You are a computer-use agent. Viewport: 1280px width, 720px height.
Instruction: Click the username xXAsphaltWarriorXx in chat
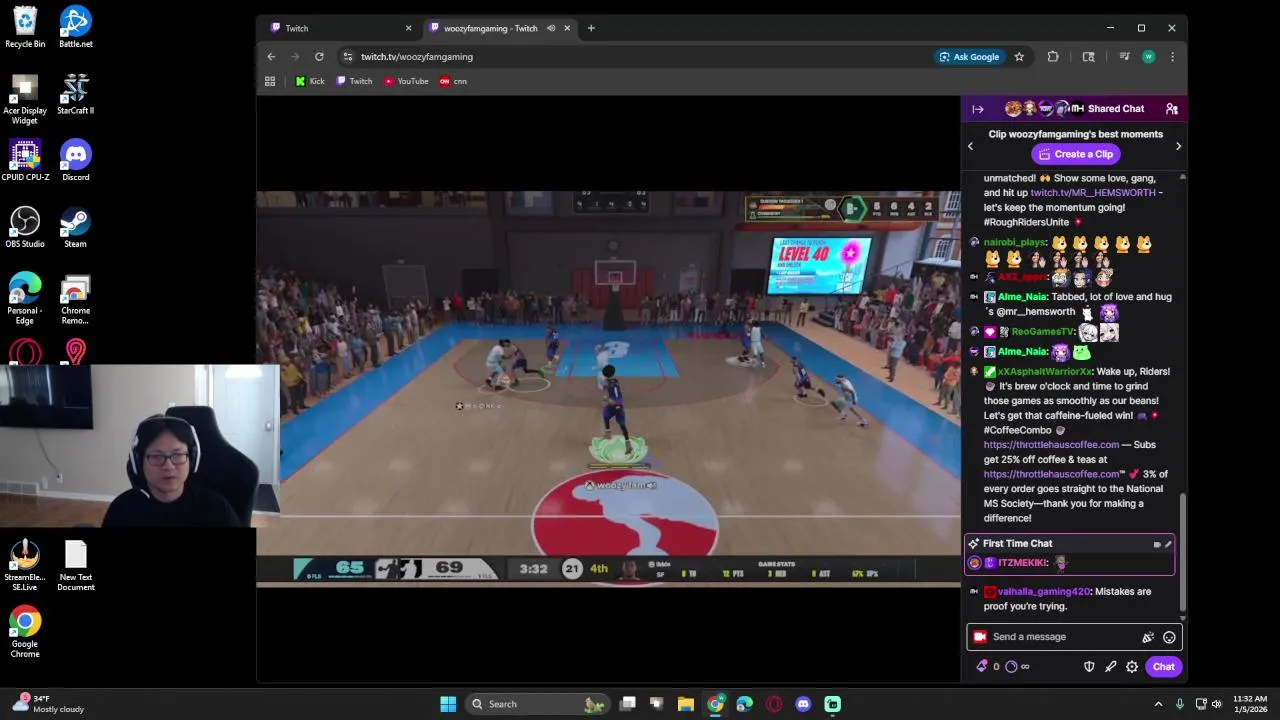pos(1045,372)
